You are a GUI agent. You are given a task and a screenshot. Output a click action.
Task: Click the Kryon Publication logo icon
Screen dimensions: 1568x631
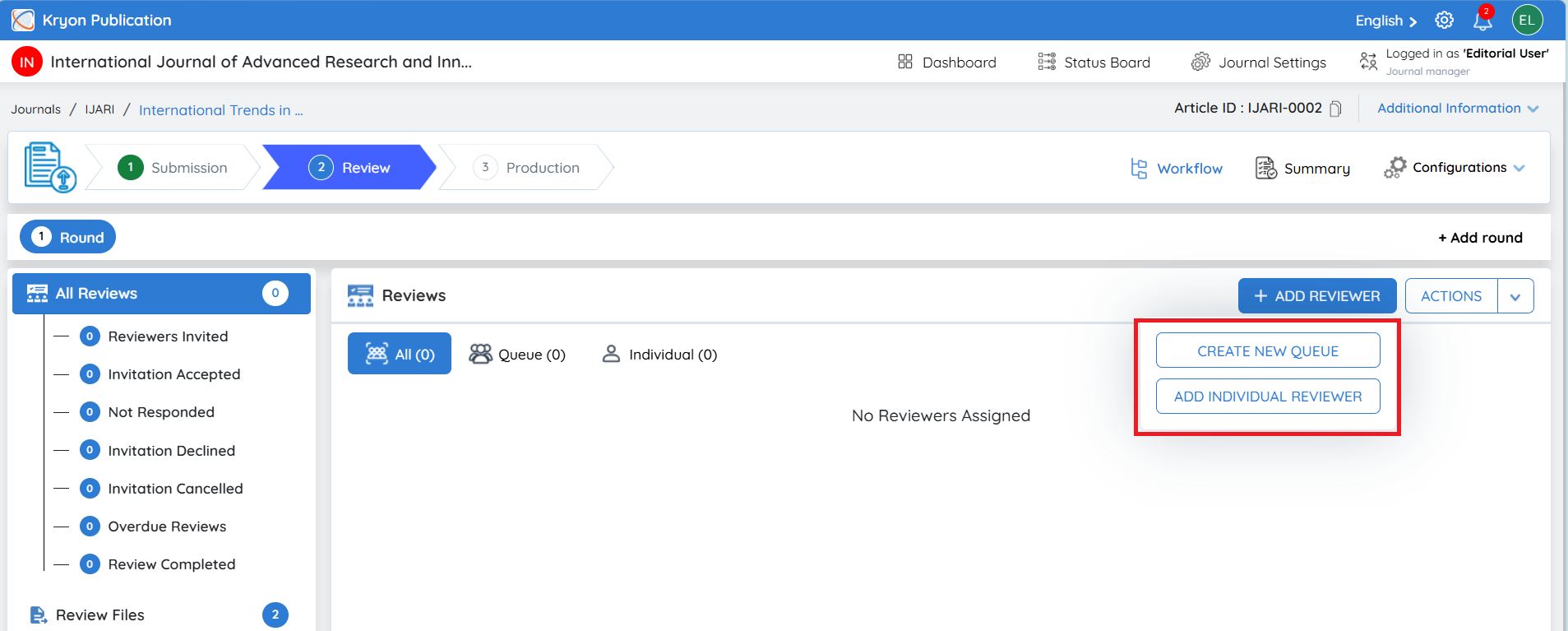(x=23, y=20)
